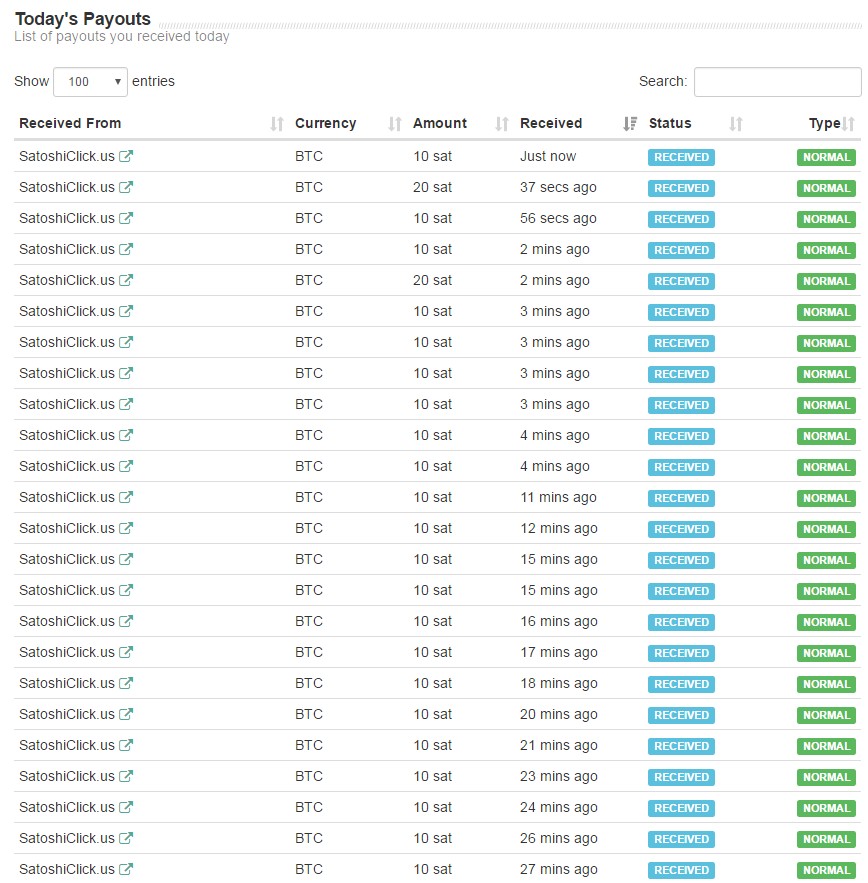Open the entries-per-page dropdown showing 100

[x=90, y=82]
